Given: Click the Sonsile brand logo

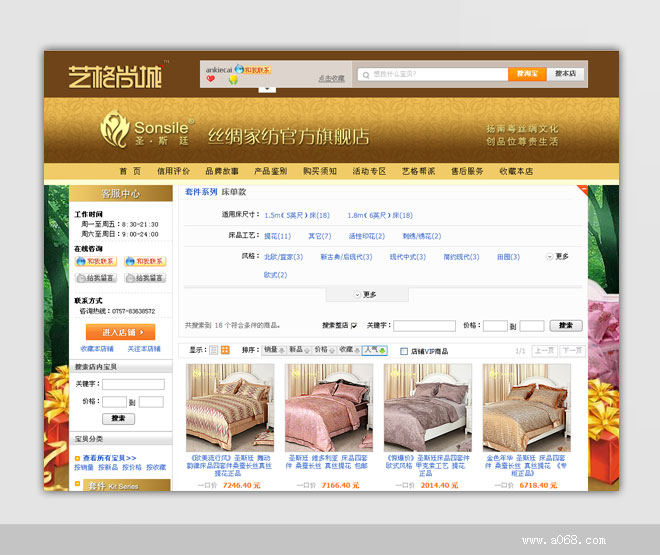Looking at the screenshot, I should (147, 130).
